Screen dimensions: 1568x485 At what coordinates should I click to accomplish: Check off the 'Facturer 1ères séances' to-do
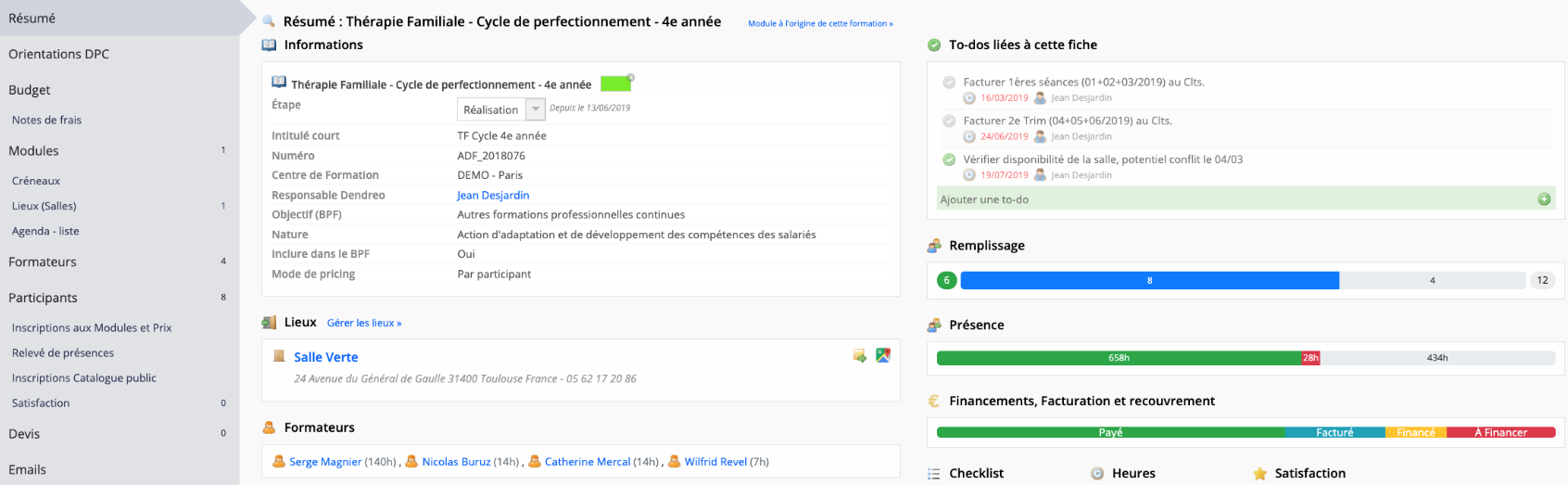(949, 83)
